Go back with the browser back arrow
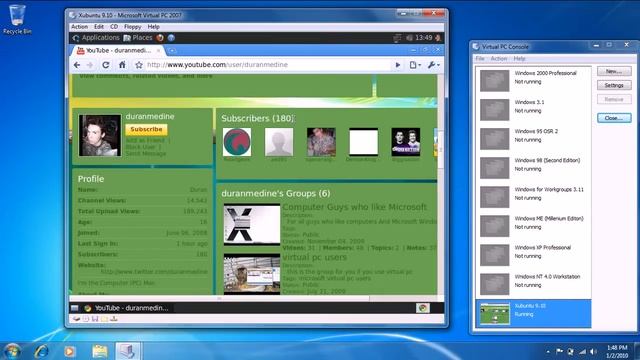This screenshot has width=640, height=360. pos(77,65)
